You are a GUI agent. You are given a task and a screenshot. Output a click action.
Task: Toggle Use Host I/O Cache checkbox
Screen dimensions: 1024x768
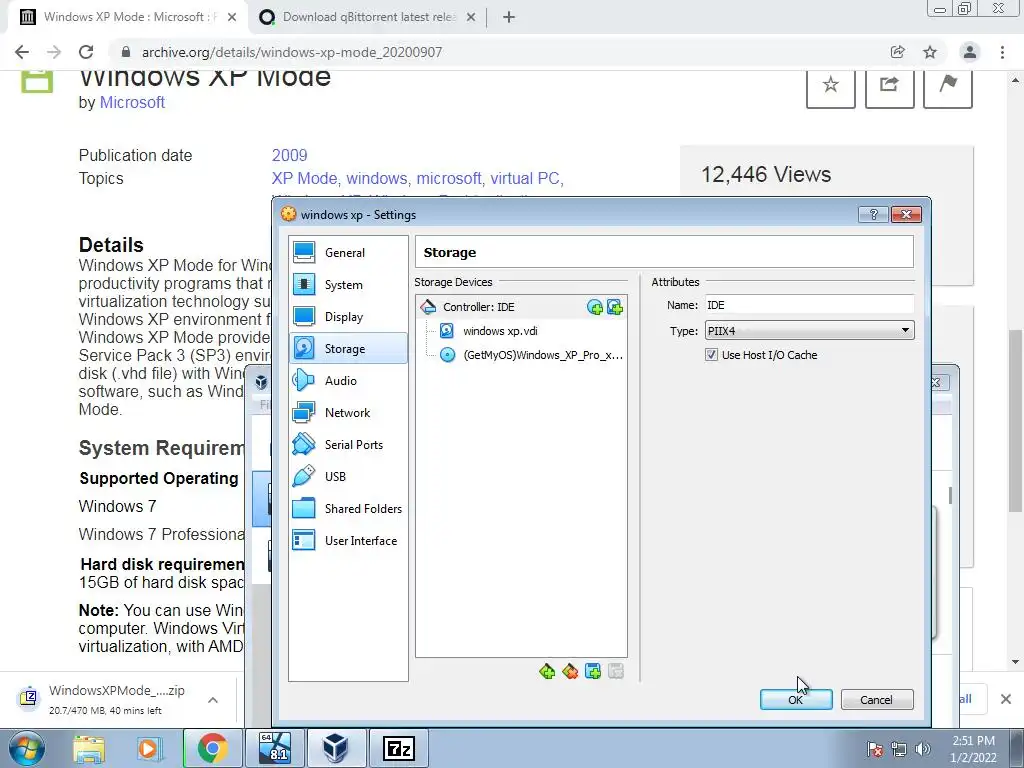pyautogui.click(x=711, y=355)
